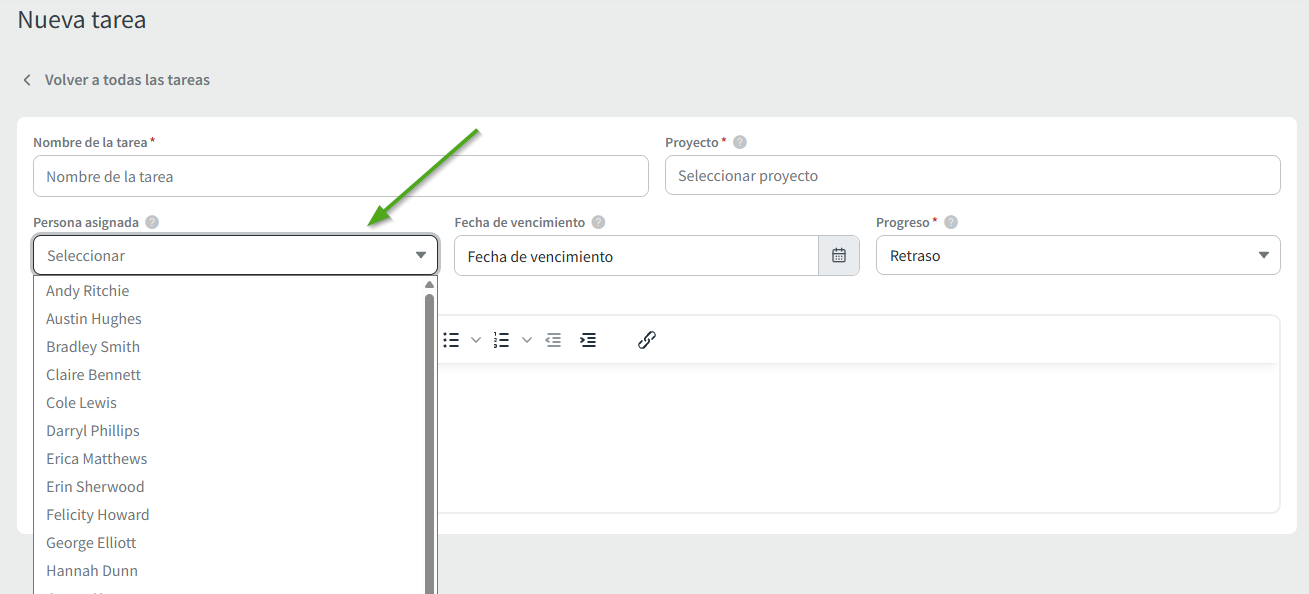Click the help icon beside Persona asignada
This screenshot has height=594, width=1309.
tap(152, 223)
